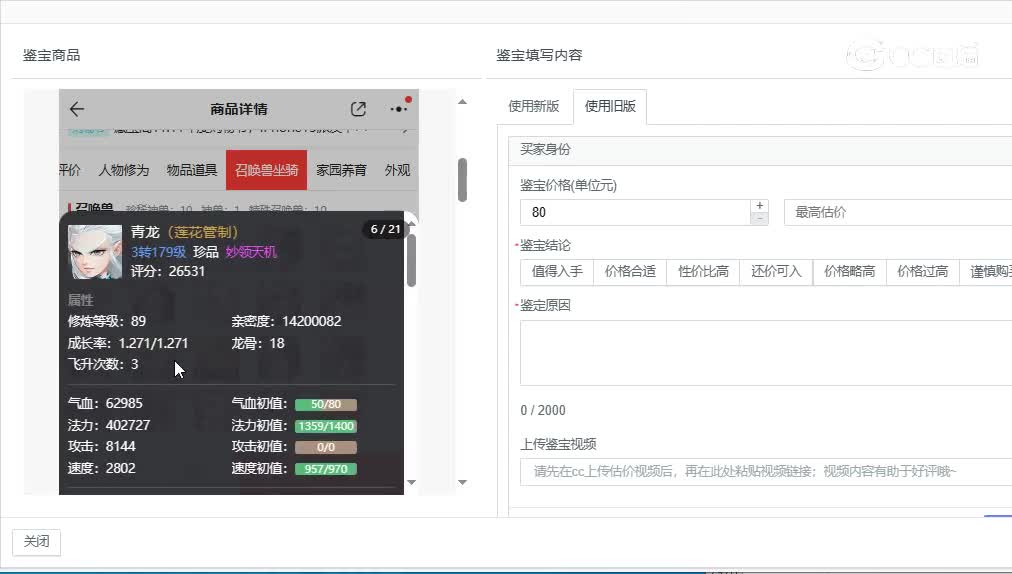Click the 法力初值 1359/1400 progress bar

pos(326,426)
